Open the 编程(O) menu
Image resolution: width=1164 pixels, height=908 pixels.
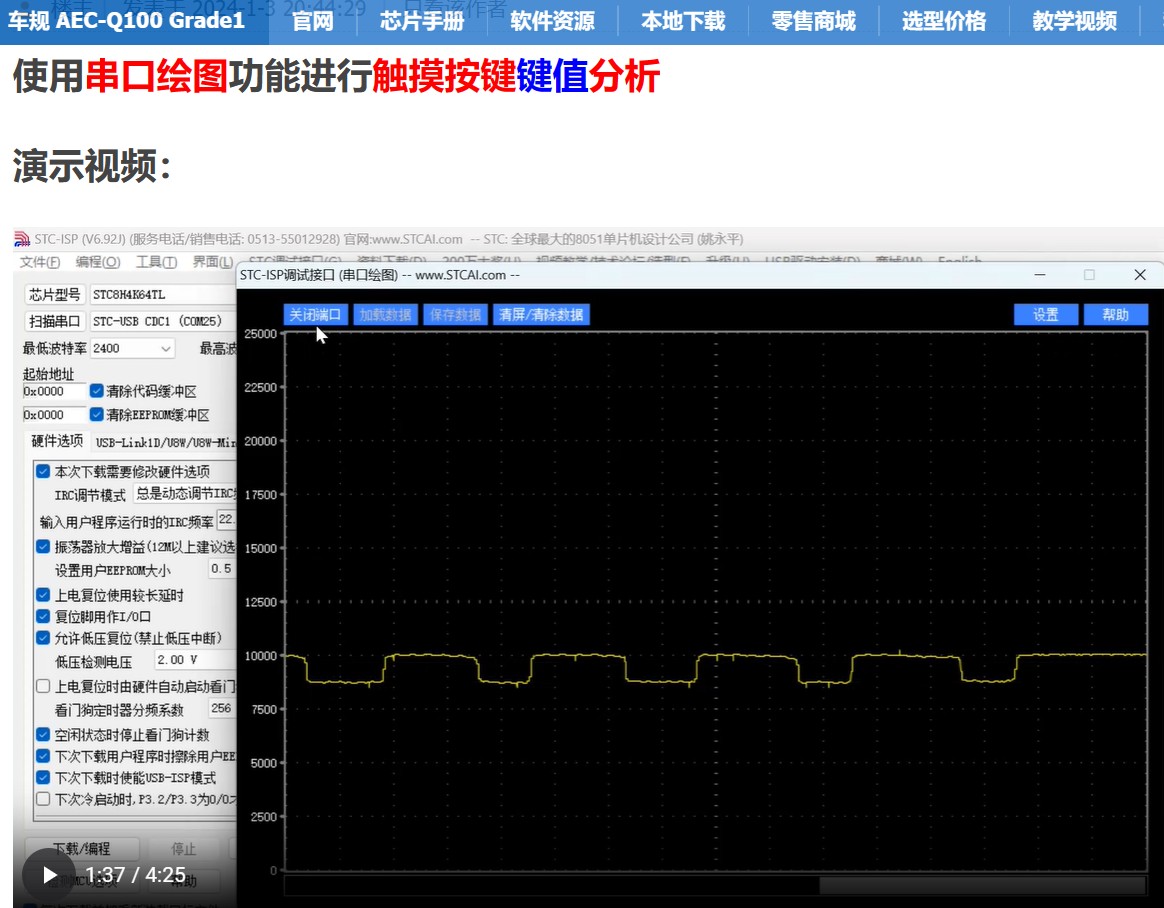(97, 262)
